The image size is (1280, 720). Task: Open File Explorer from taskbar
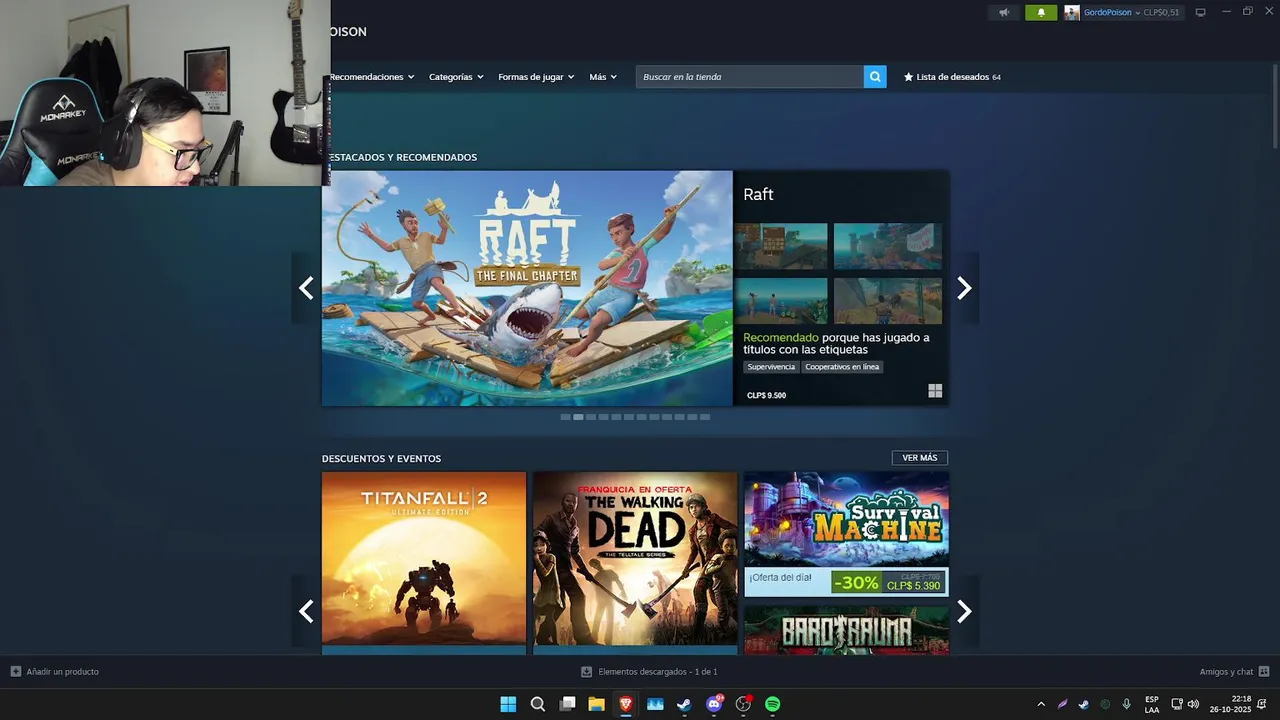click(596, 704)
